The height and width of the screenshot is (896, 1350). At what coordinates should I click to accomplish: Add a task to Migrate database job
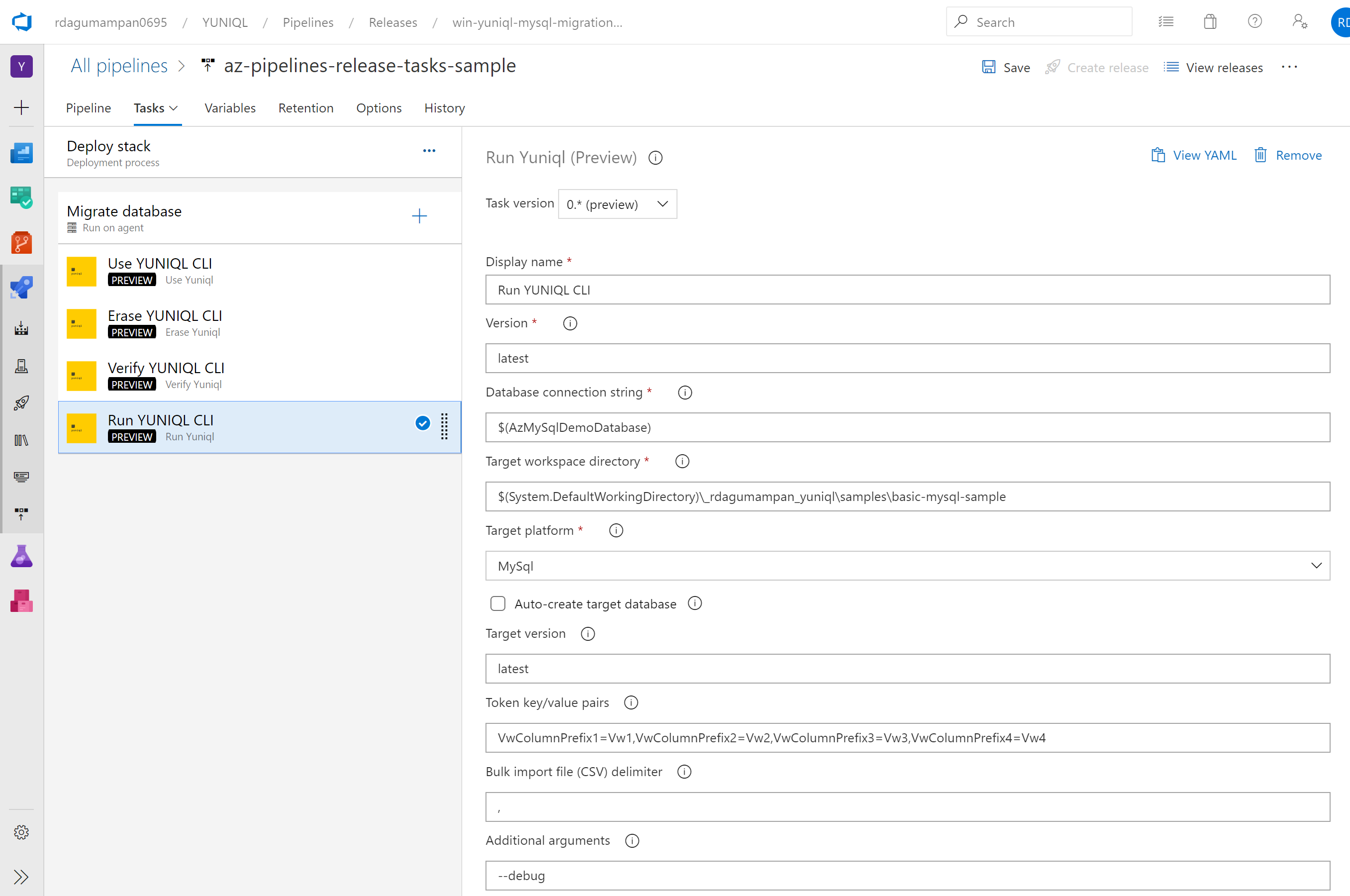click(419, 216)
